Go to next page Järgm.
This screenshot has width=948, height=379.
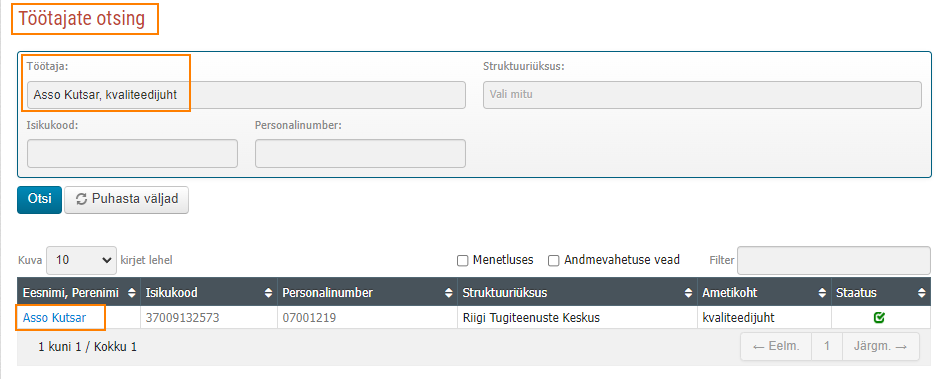(x=880, y=347)
